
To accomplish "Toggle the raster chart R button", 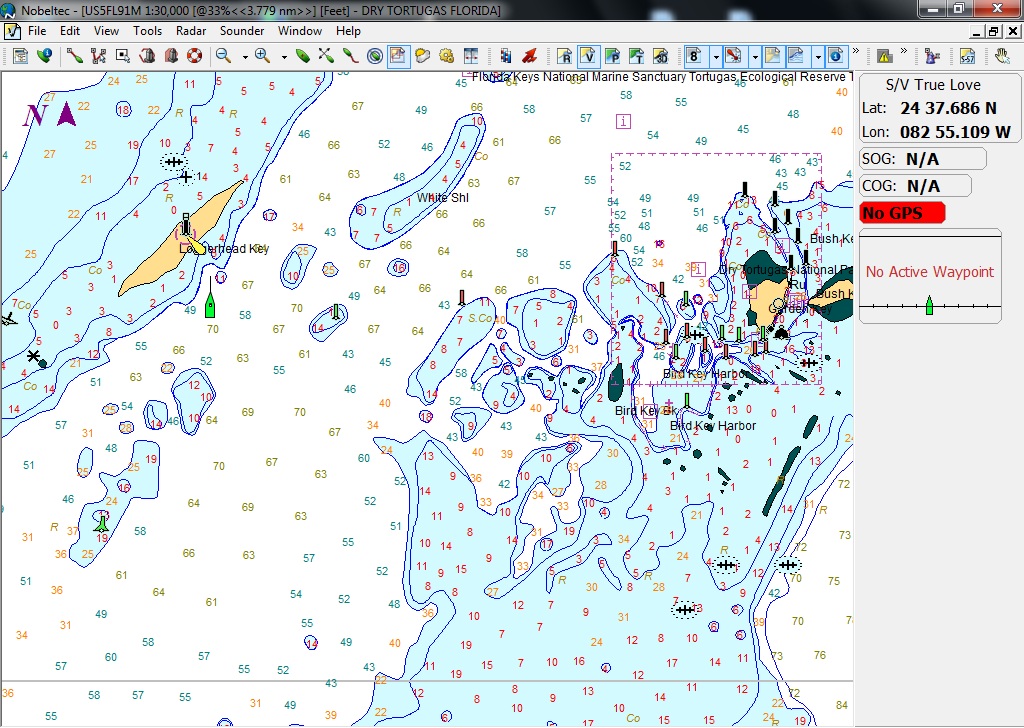I will [x=565, y=56].
